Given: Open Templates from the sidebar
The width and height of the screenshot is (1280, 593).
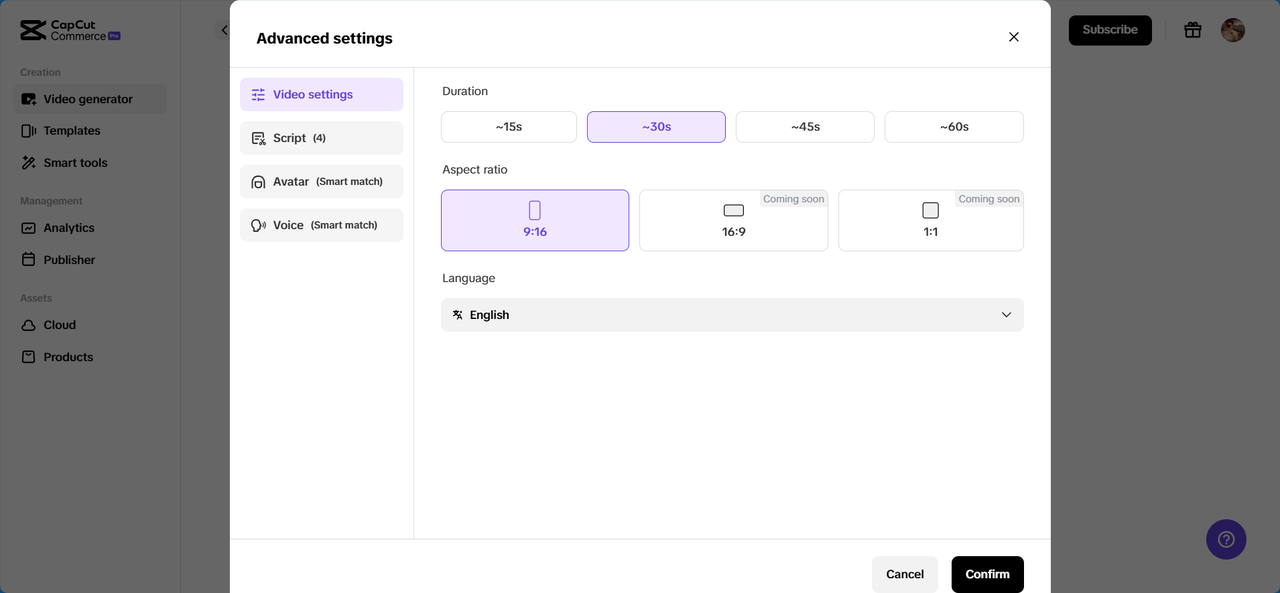Looking at the screenshot, I should pyautogui.click(x=71, y=131).
